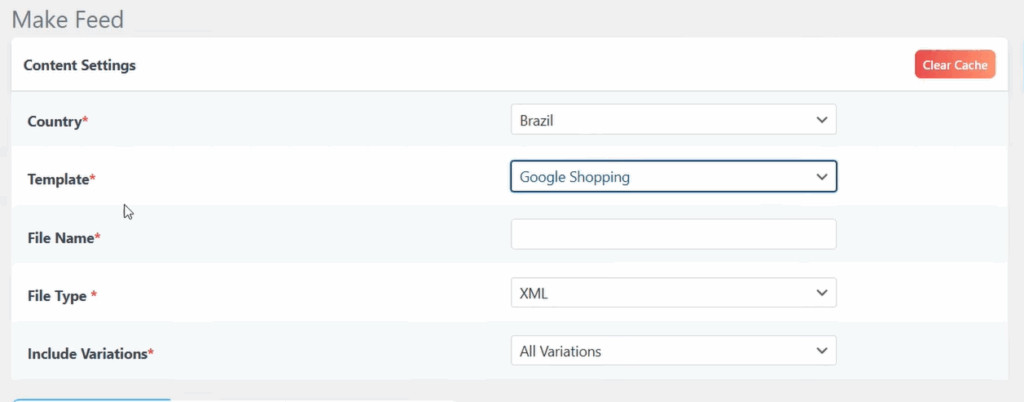Click the Template field label
Screen dimensions: 1024x402
pos(58,179)
